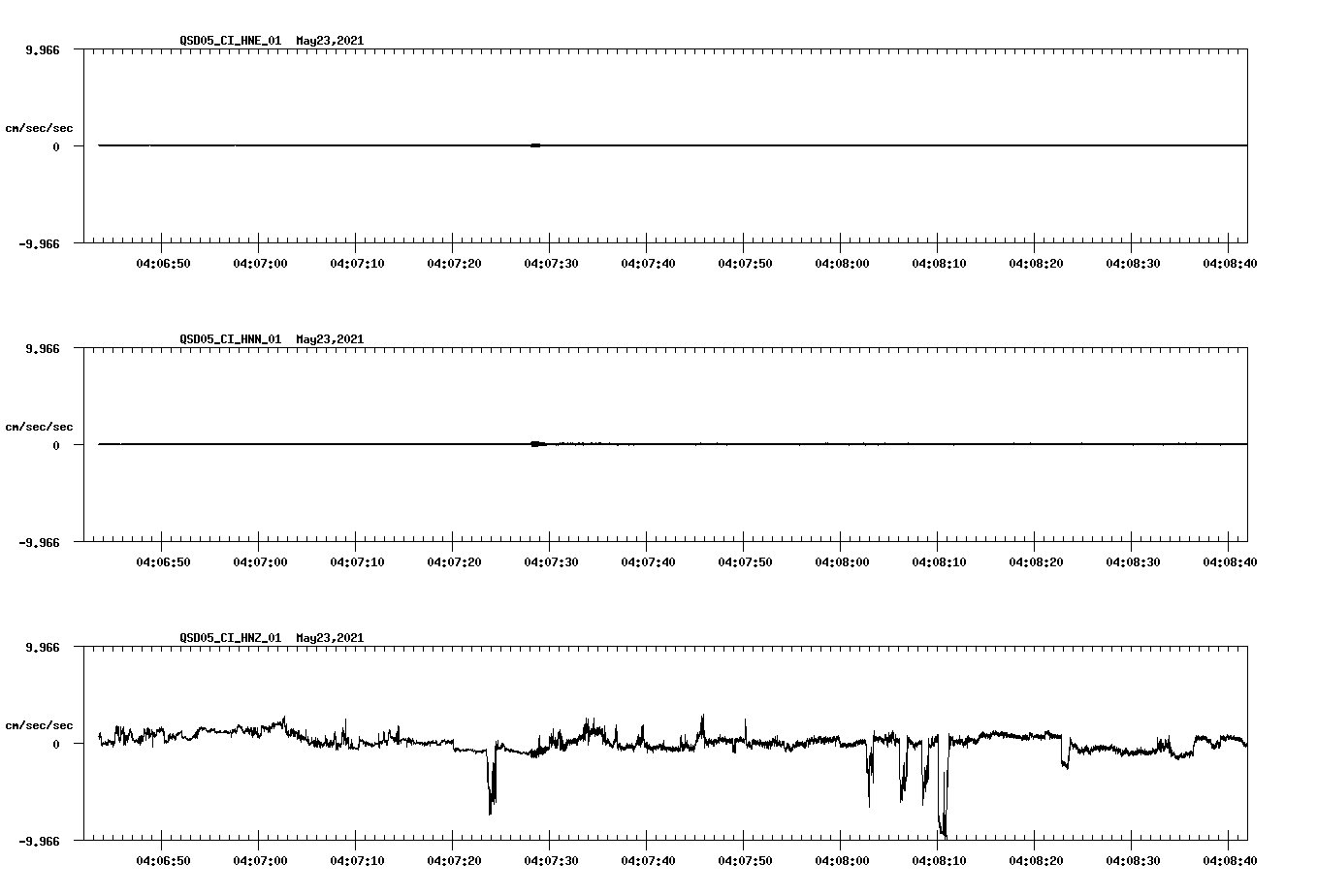Click the cm/sec/sec unit label of HNZ plot
The width and height of the screenshot is (1317, 896).
(39, 725)
